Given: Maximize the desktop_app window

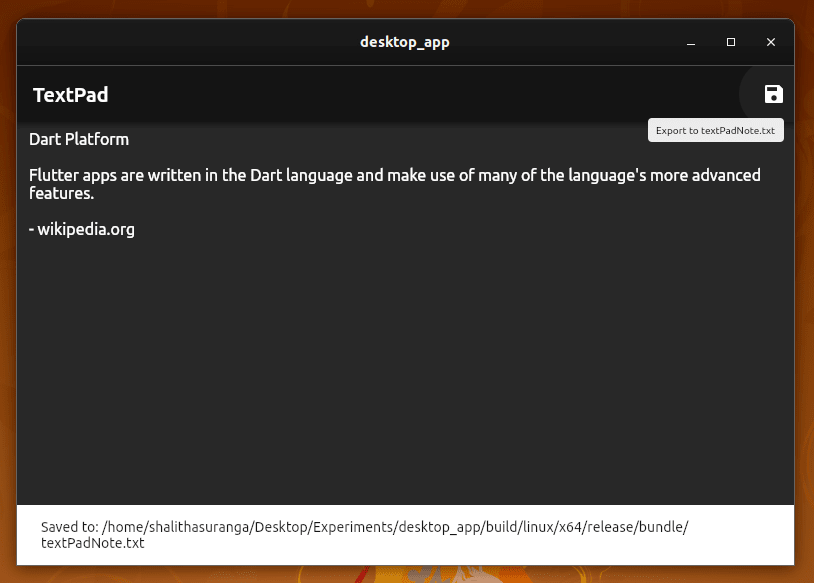Looking at the screenshot, I should click(731, 42).
